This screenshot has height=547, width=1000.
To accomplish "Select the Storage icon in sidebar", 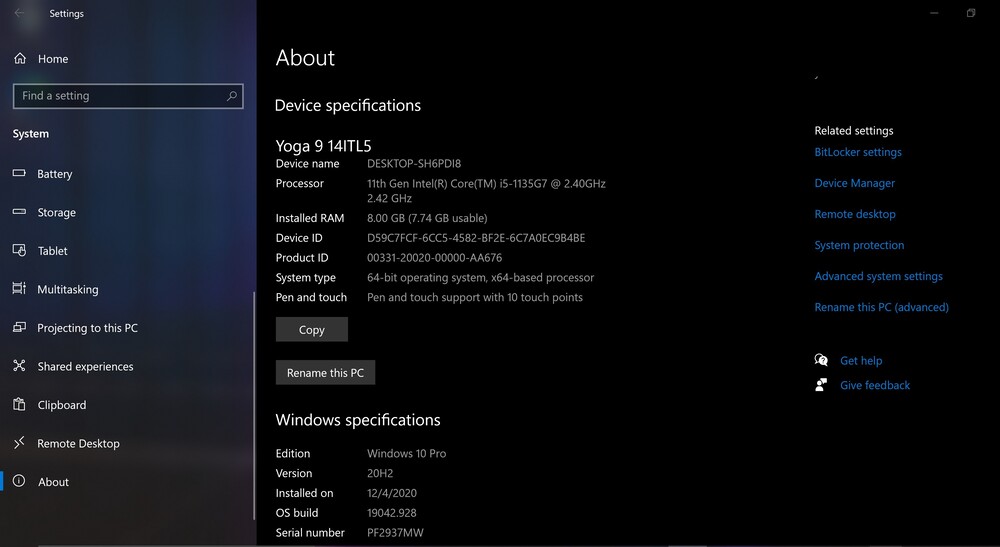I will 19,212.
